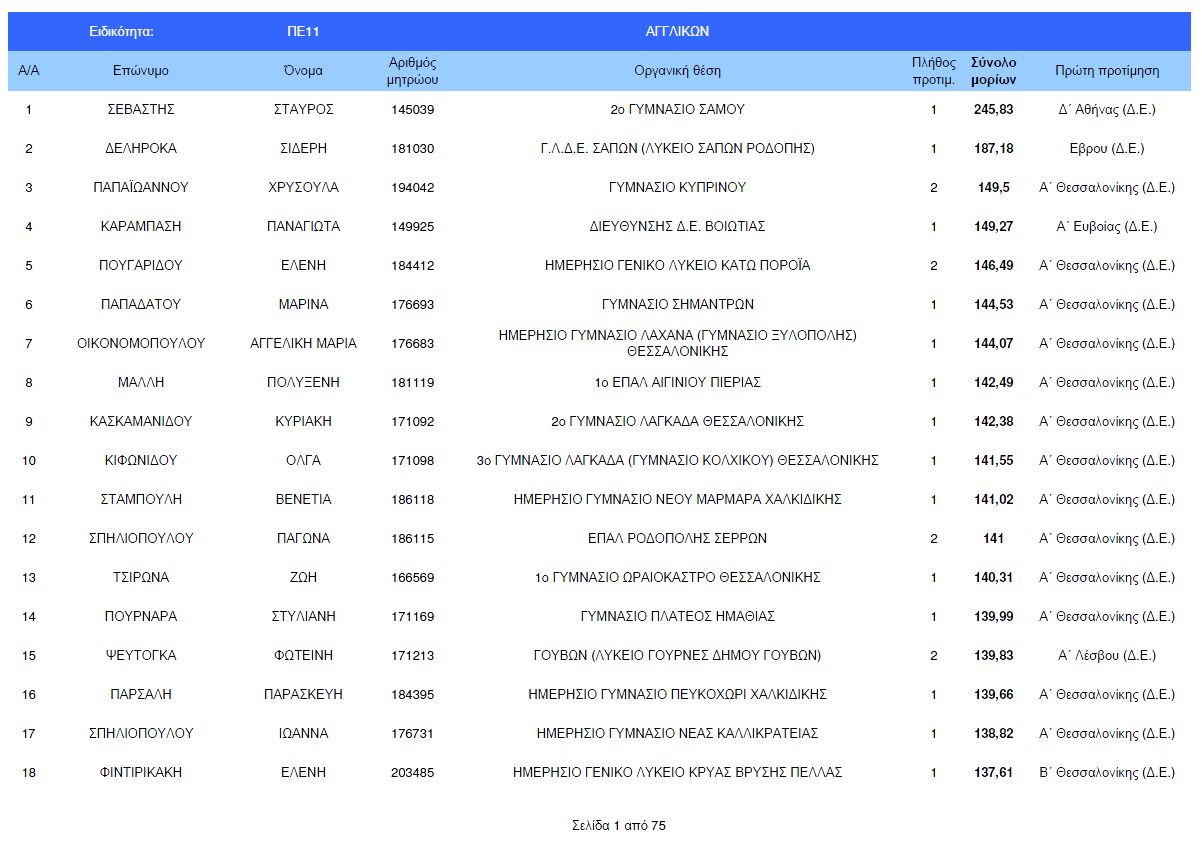Click the Οργανική θέση column header

coord(677,71)
